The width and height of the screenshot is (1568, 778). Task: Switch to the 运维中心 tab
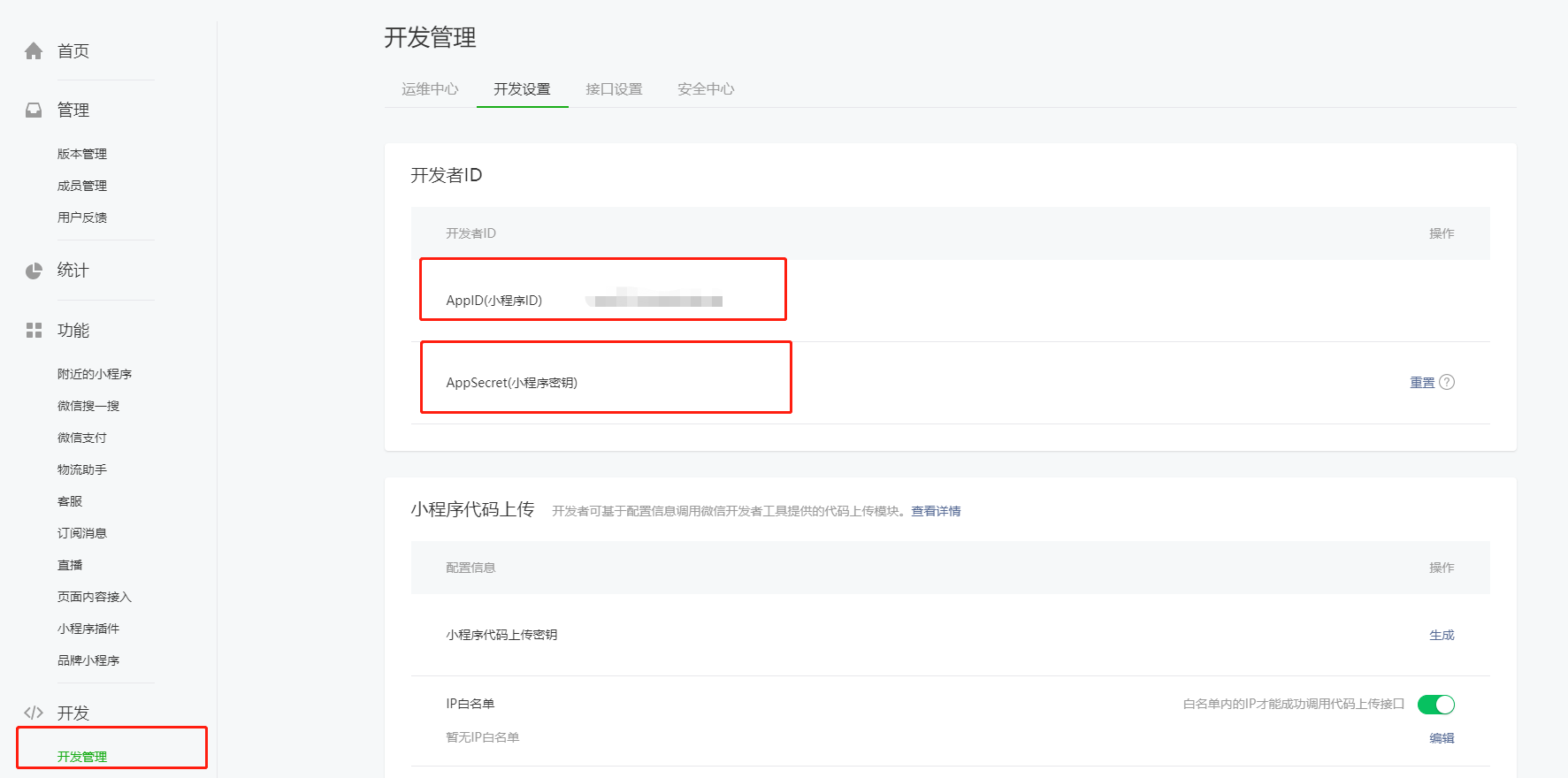(x=430, y=88)
